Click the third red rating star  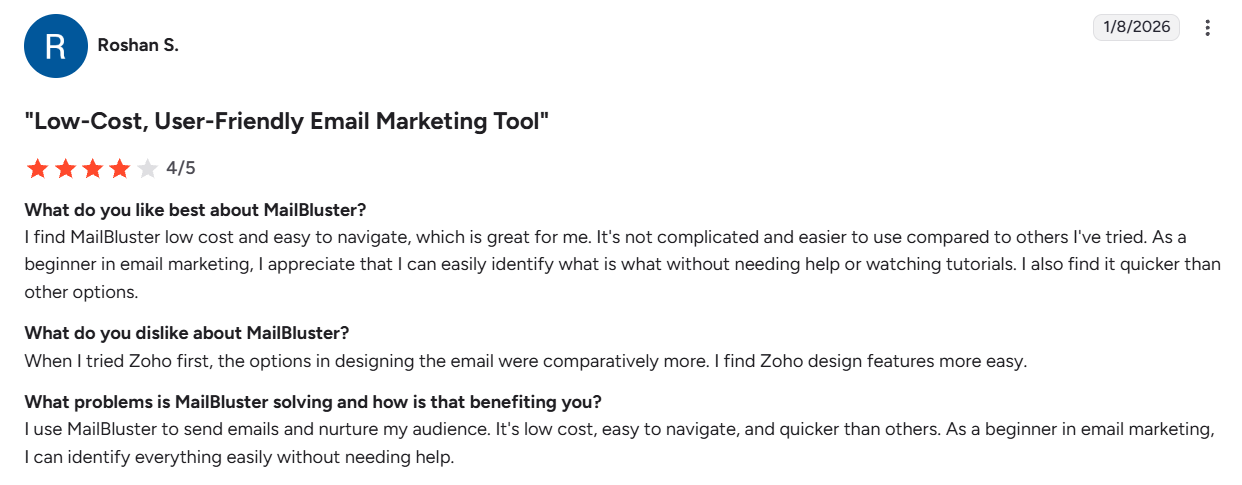pos(92,168)
